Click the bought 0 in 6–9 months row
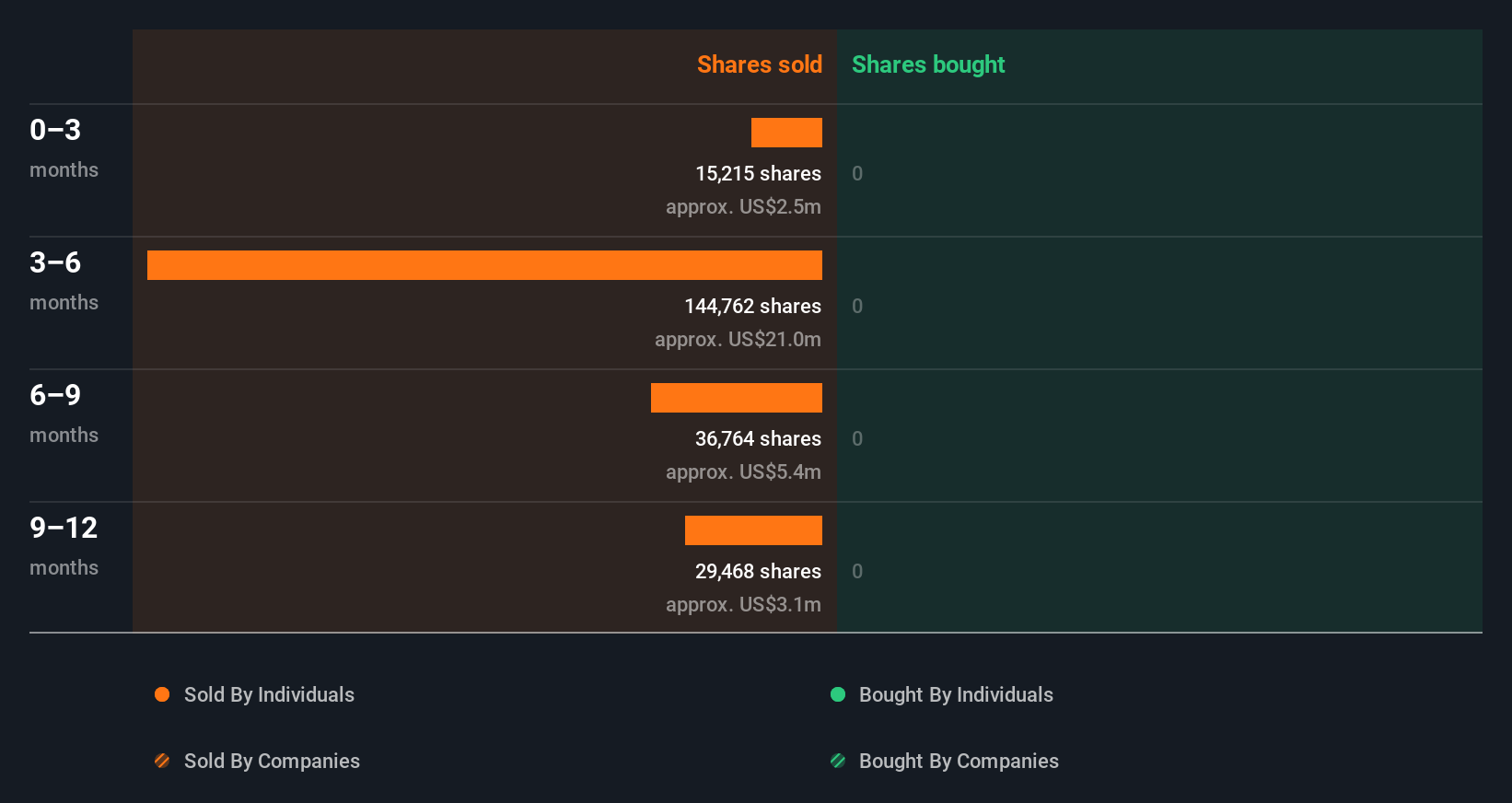 click(x=857, y=438)
